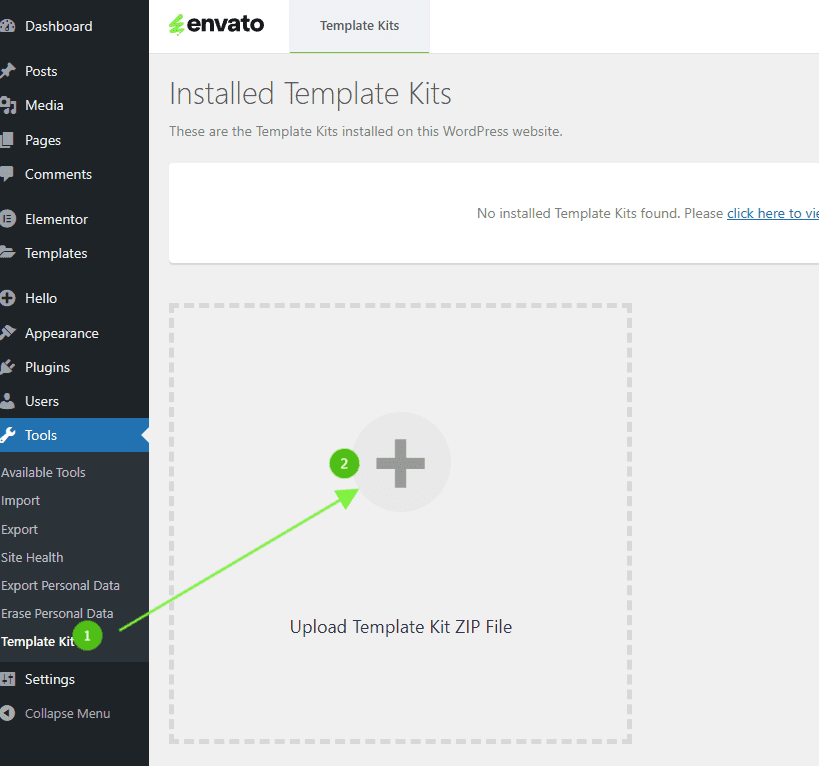Expand the Templates folder menu

(x=55, y=253)
